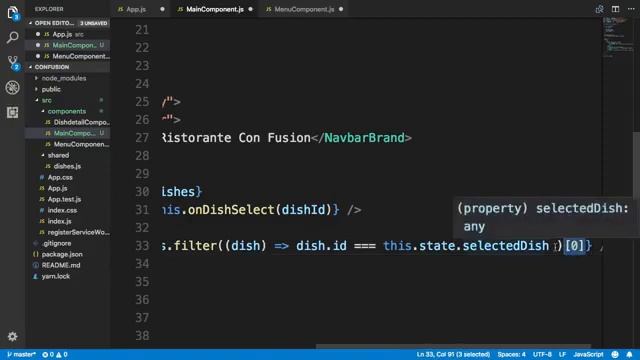Screen dimensions: 640x360
Task: Click the 3 UNSAVED badge
Action: click(x=93, y=23)
